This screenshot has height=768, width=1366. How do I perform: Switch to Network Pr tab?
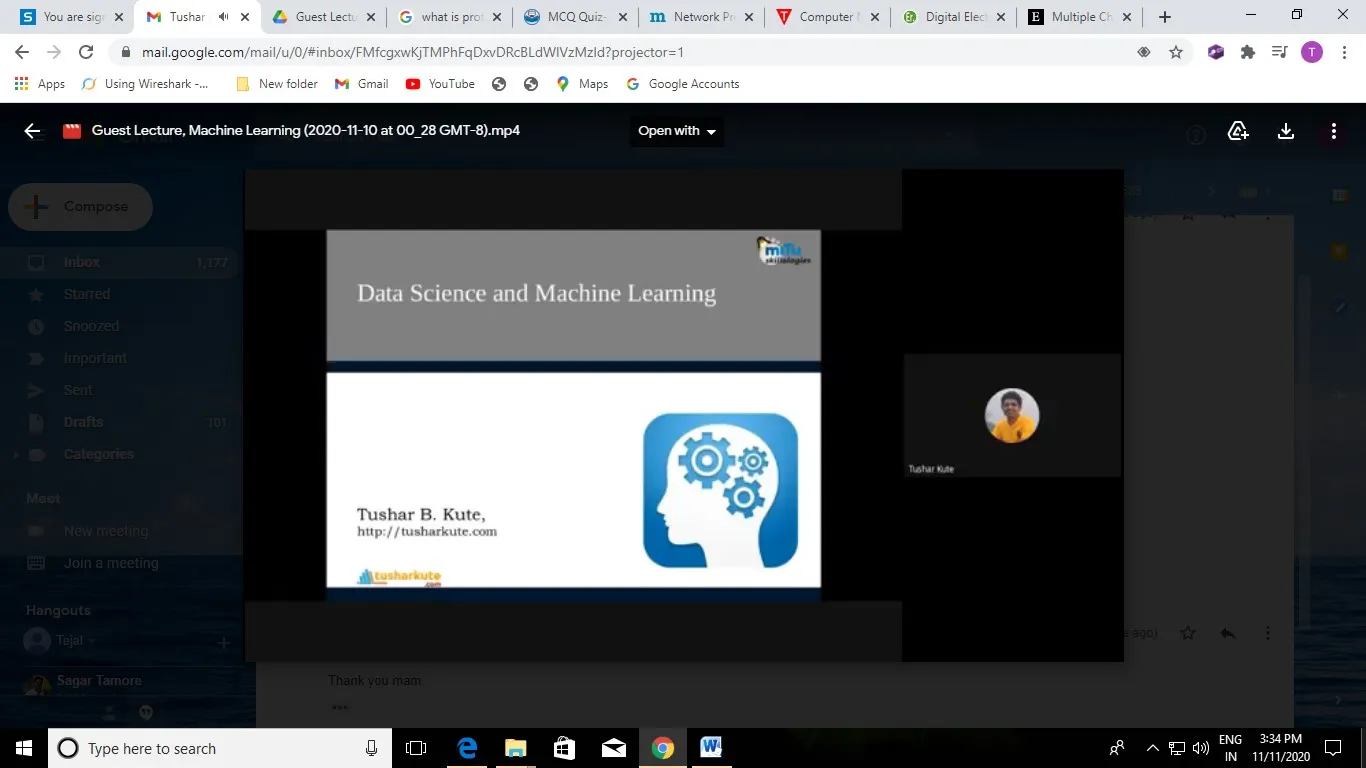tap(700, 17)
